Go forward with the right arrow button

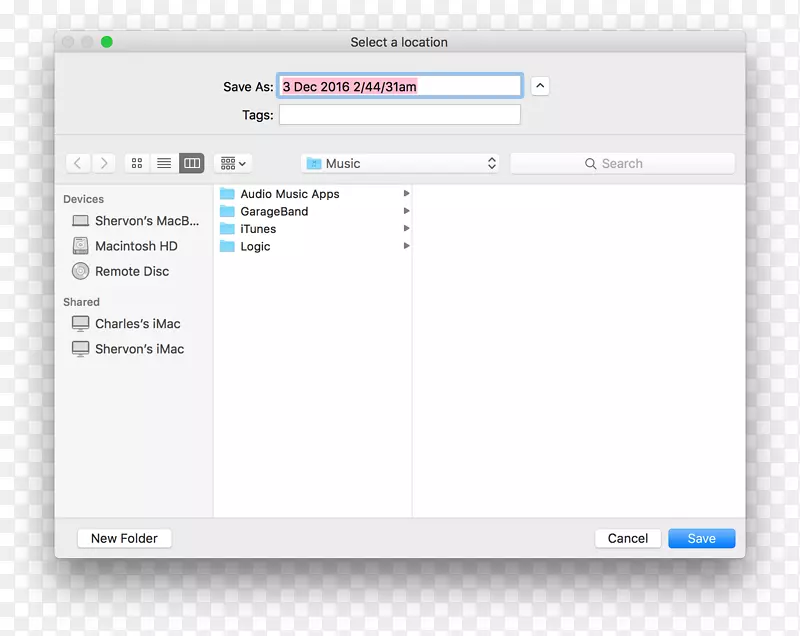click(104, 163)
